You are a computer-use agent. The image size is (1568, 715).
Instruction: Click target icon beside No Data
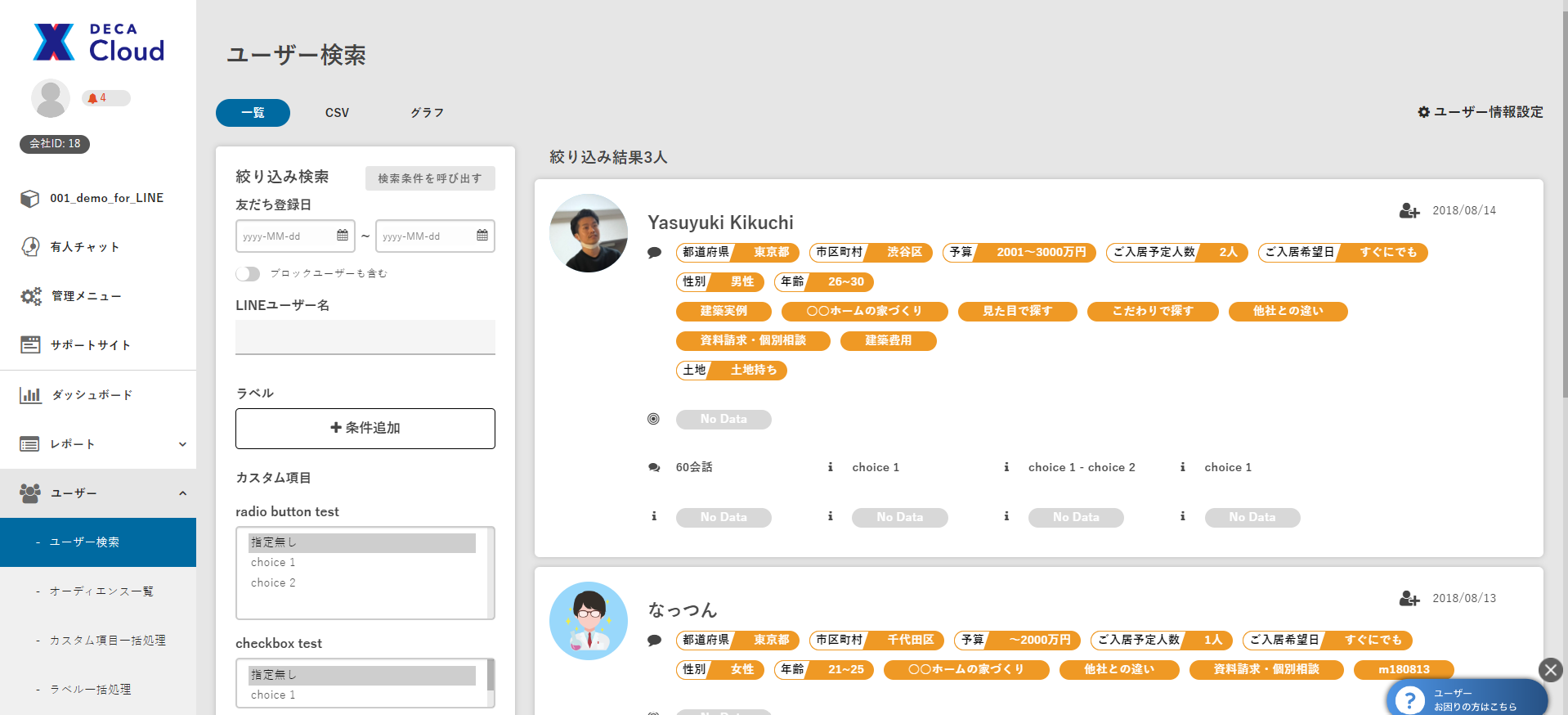pos(653,419)
